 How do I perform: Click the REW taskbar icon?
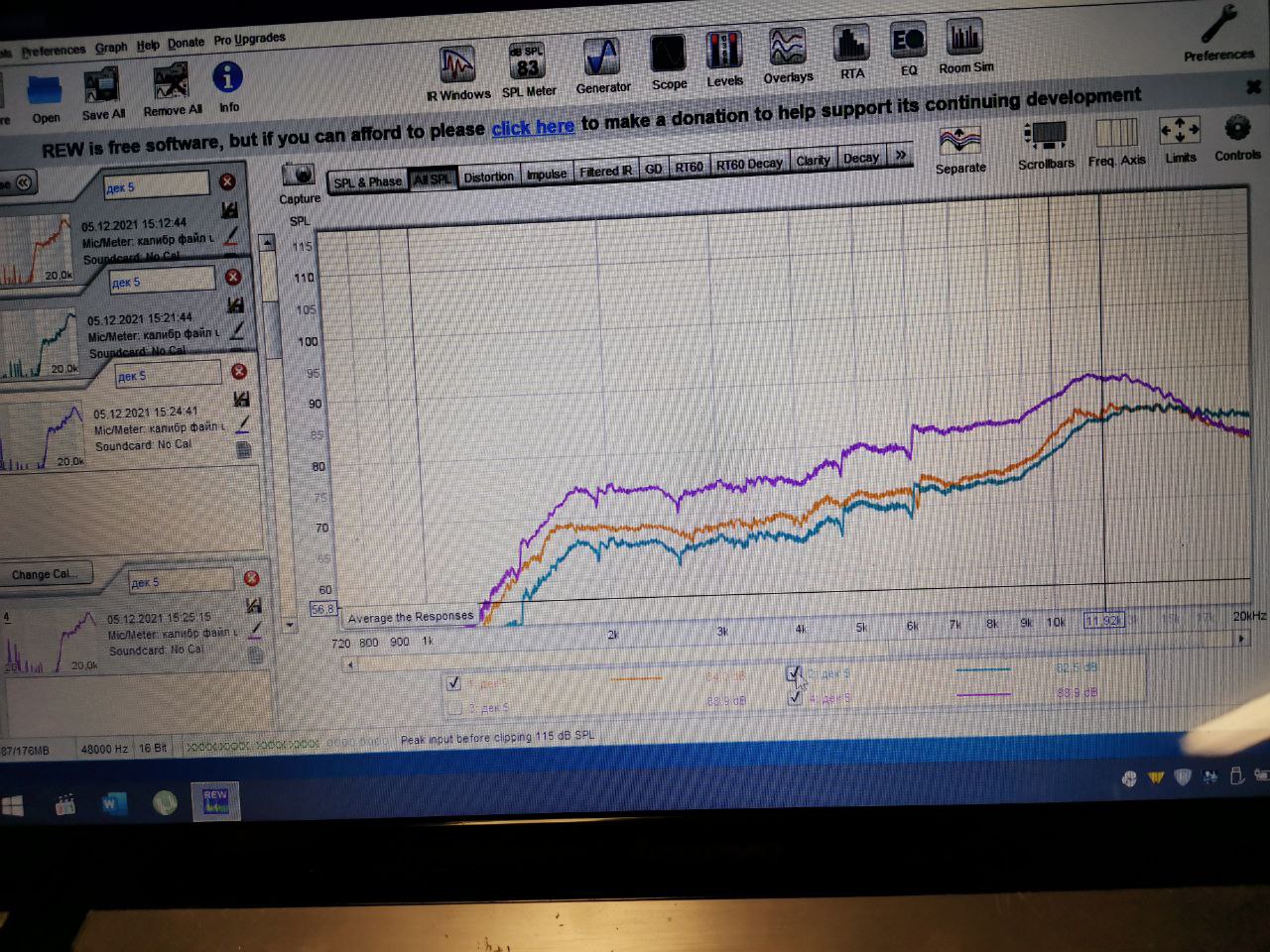[215, 801]
